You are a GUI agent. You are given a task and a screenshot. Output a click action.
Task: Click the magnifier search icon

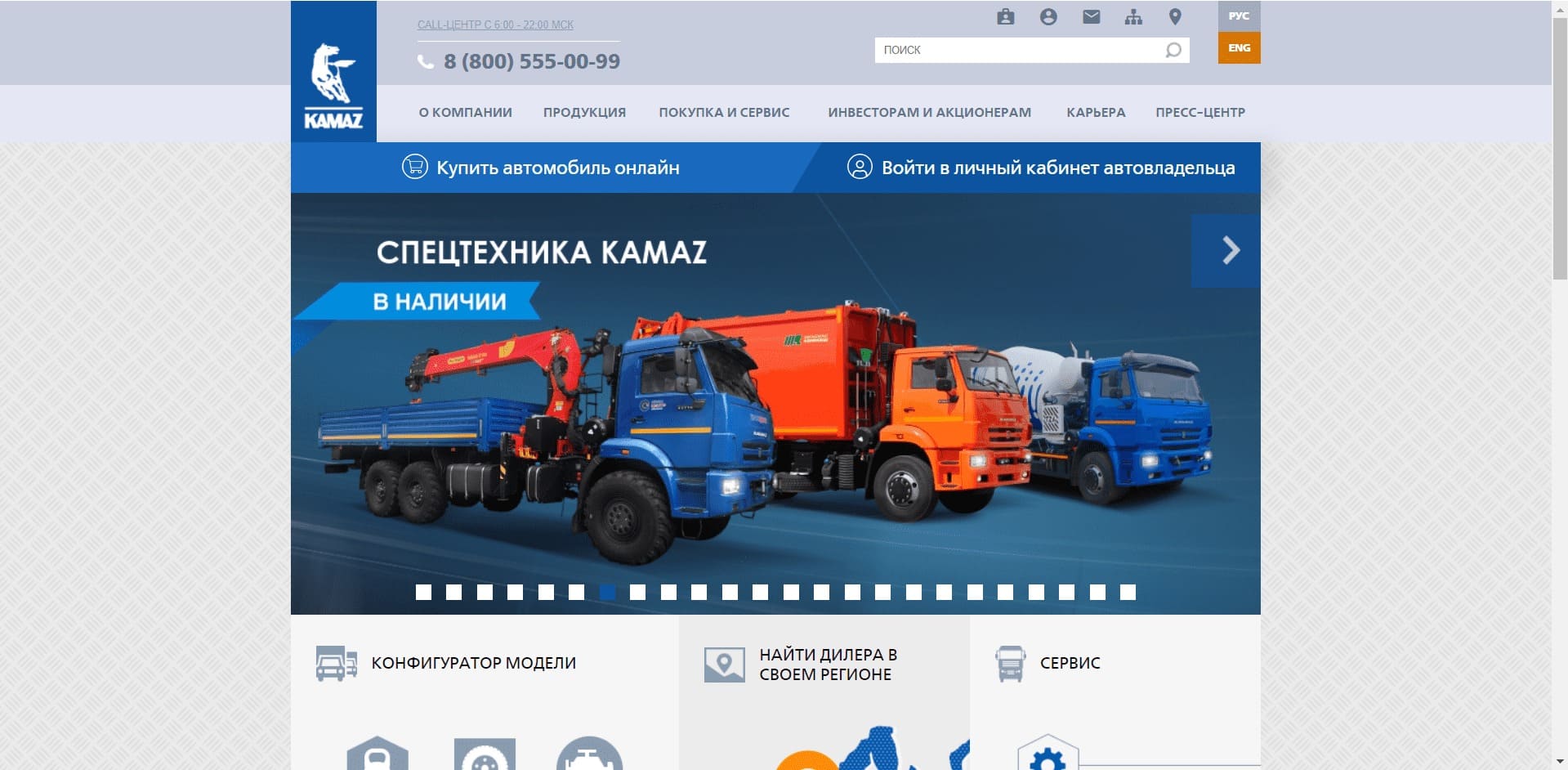click(1173, 50)
